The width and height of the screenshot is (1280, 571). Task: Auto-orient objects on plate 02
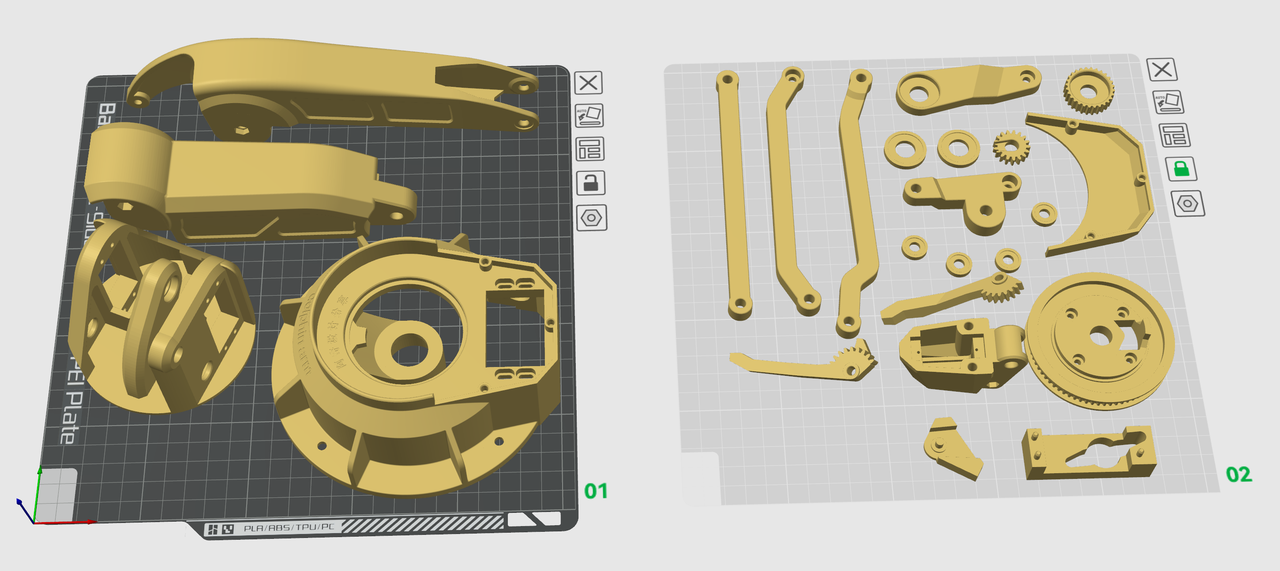(1167, 102)
